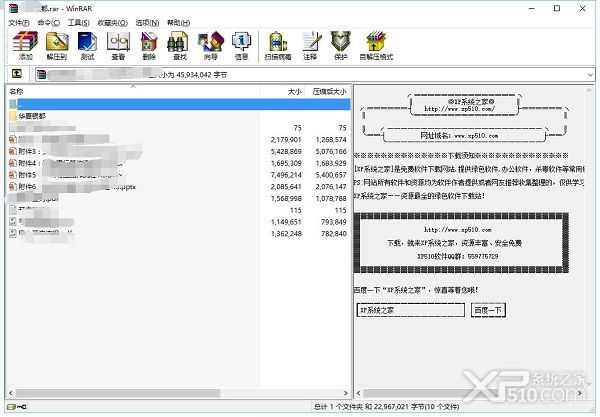Click the size value 1,695,309

[x=286, y=163]
